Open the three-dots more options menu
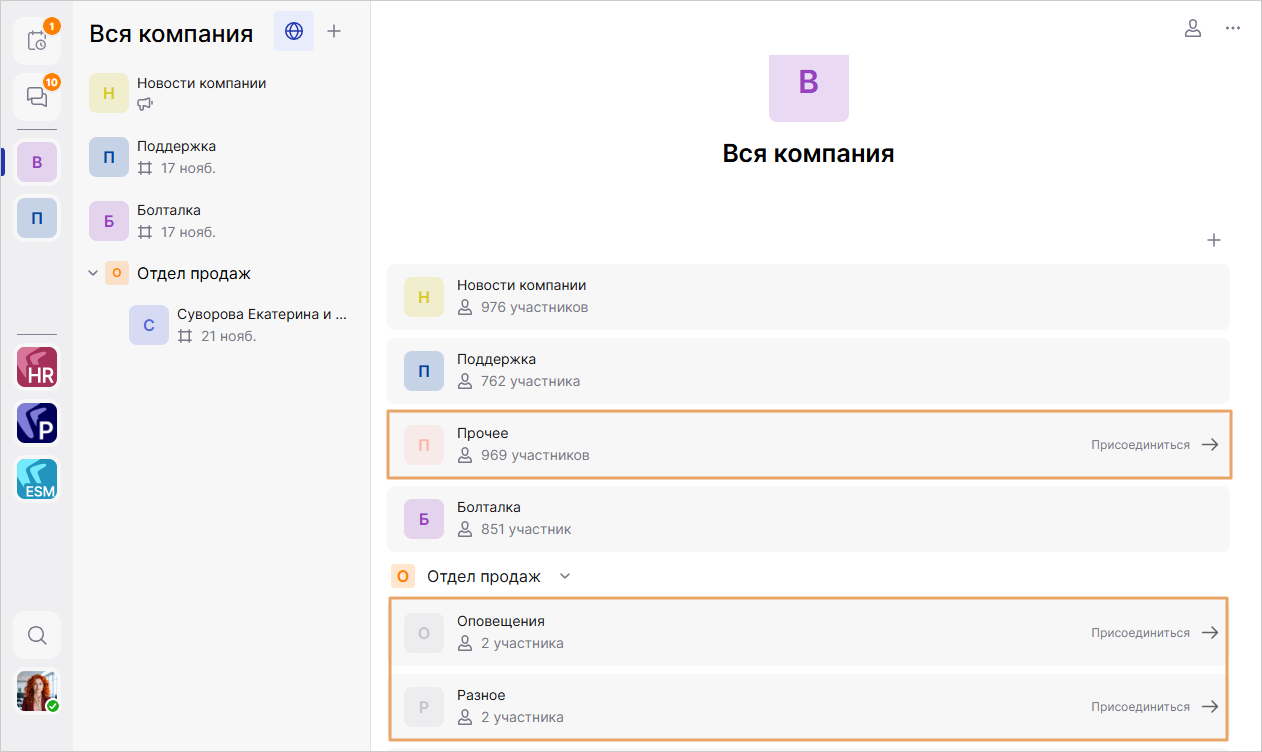Screen dimensions: 1262x752 click(1232, 29)
